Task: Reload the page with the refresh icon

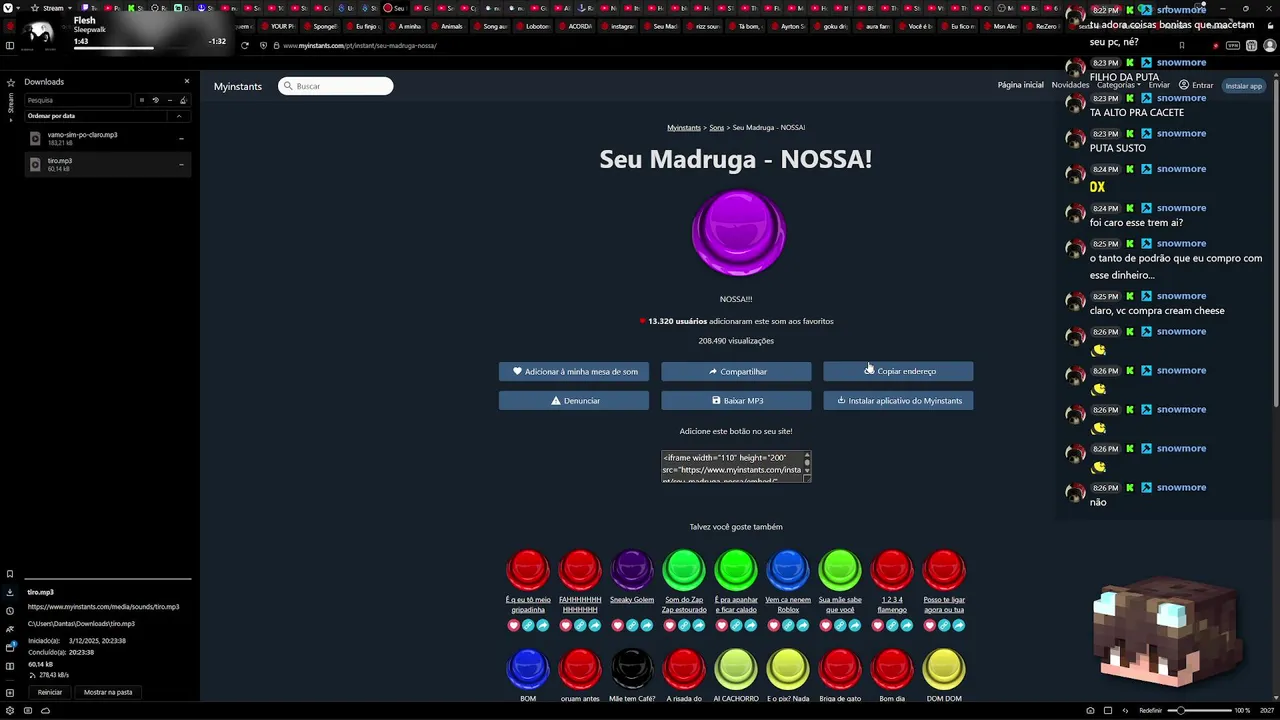Action: click(x=245, y=45)
